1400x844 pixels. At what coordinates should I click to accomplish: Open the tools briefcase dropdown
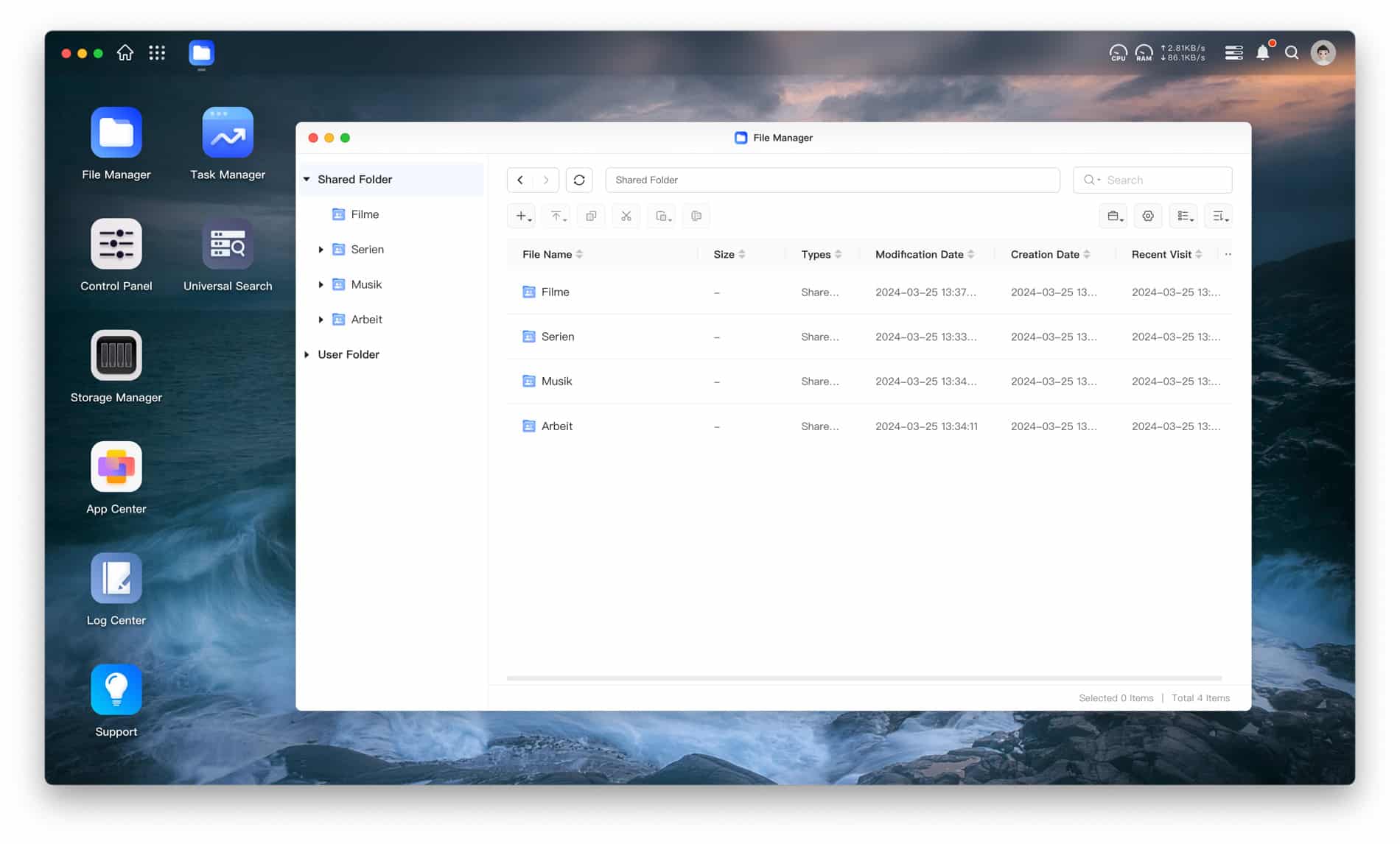pos(1113,216)
